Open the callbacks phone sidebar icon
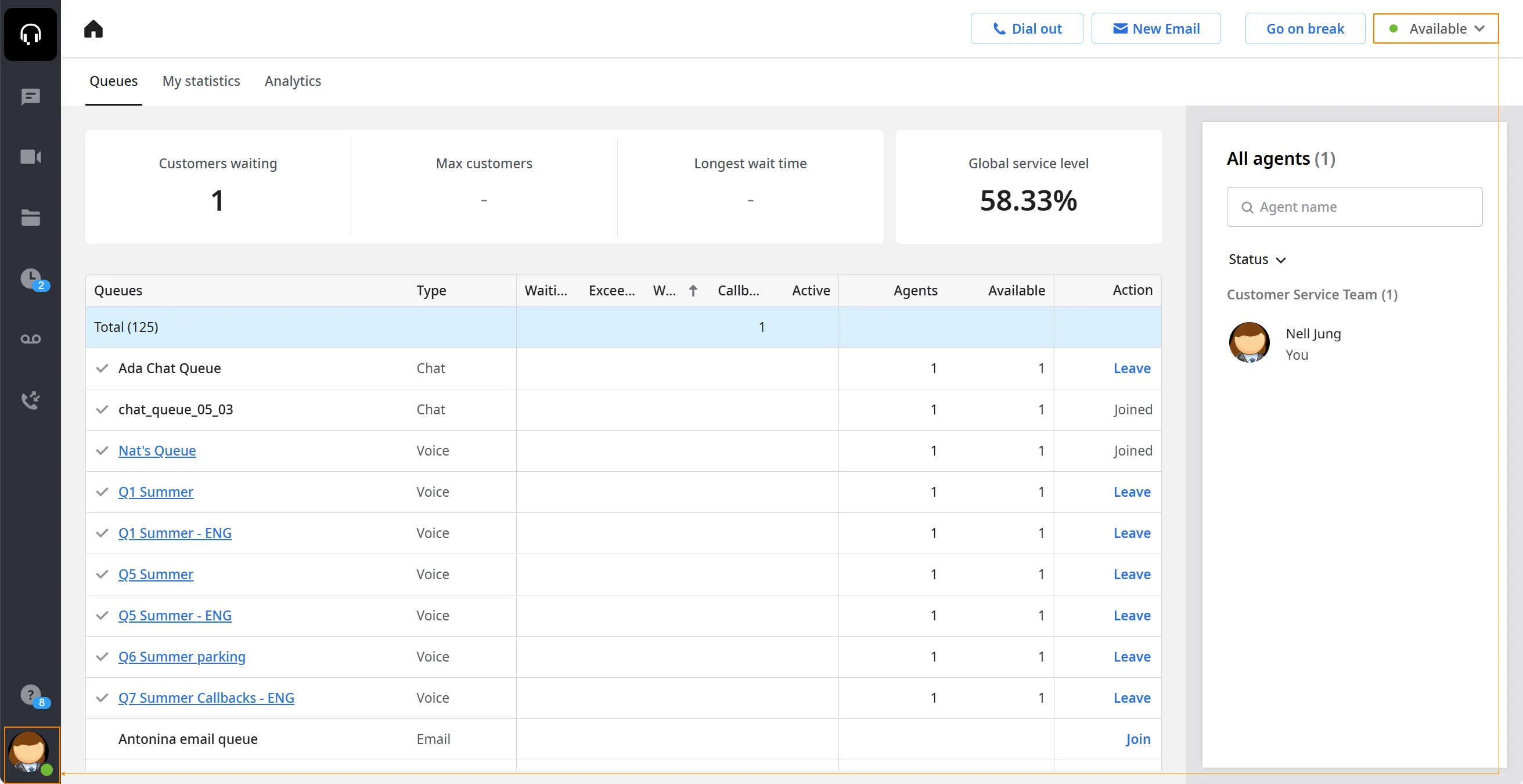Image resolution: width=1523 pixels, height=784 pixels. coord(30,400)
